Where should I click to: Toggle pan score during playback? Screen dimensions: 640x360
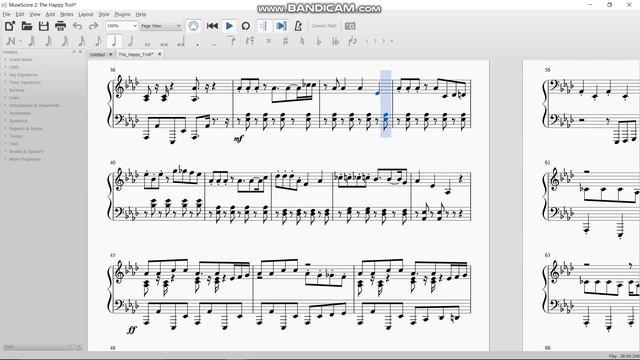click(280, 26)
